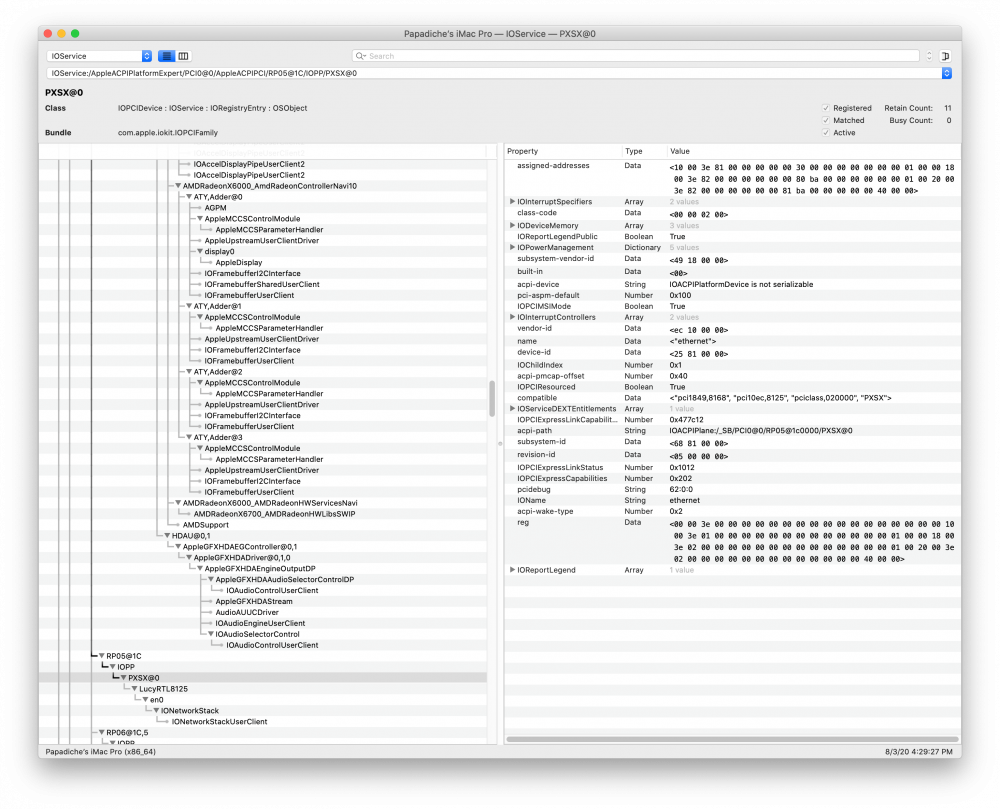Image resolution: width=1000 pixels, height=809 pixels.
Task: Select AMDRadeonX6700_AMDRadeonHWLibsSWIP entry
Action: 274,514
